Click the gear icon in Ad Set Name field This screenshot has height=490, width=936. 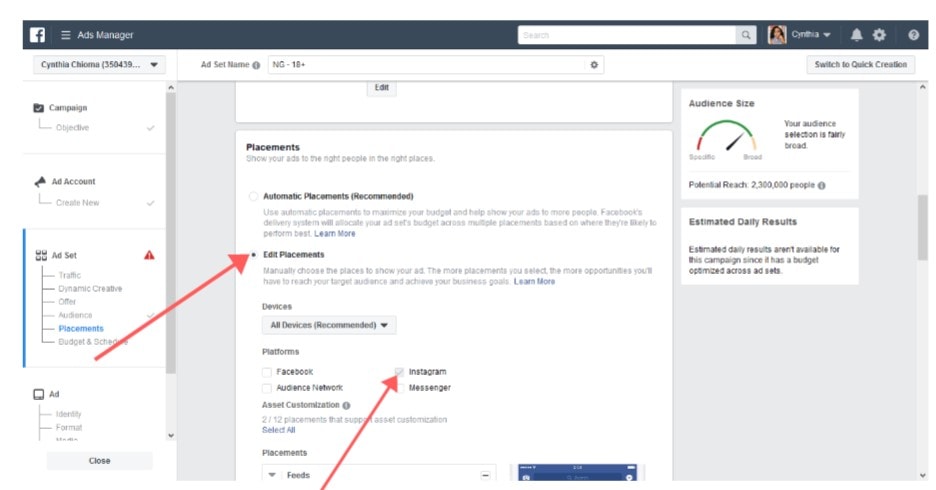coord(594,64)
